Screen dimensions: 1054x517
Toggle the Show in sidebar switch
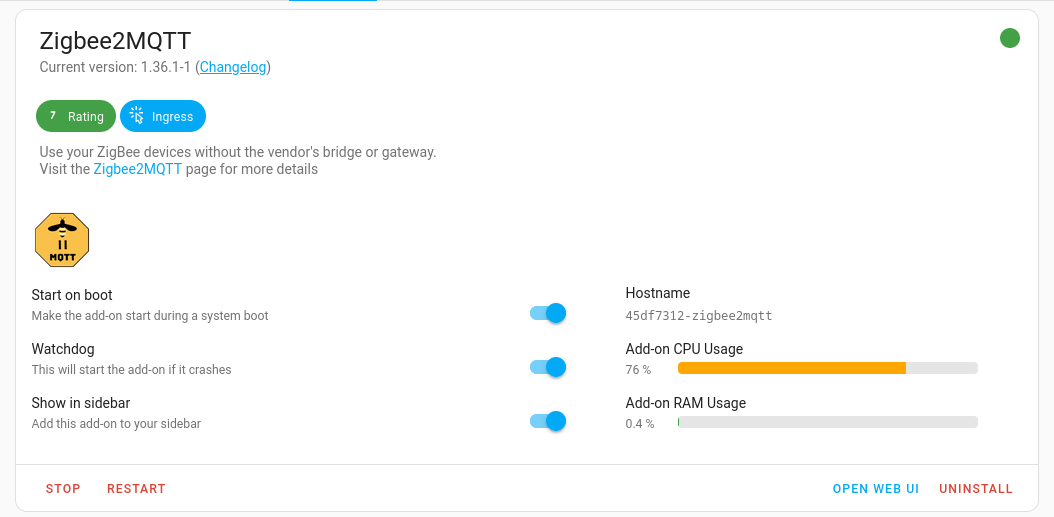[548, 421]
